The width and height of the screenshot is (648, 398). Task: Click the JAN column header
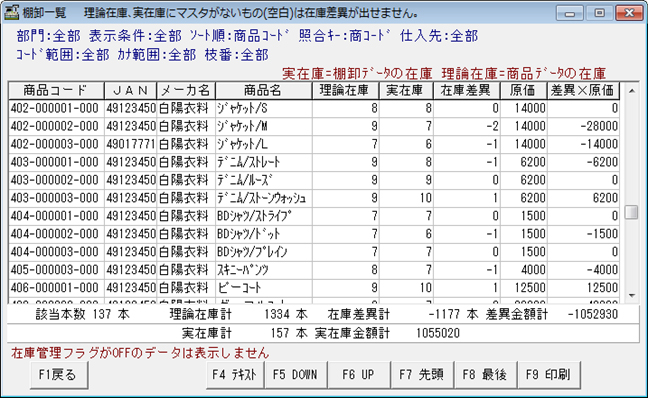click(131, 91)
